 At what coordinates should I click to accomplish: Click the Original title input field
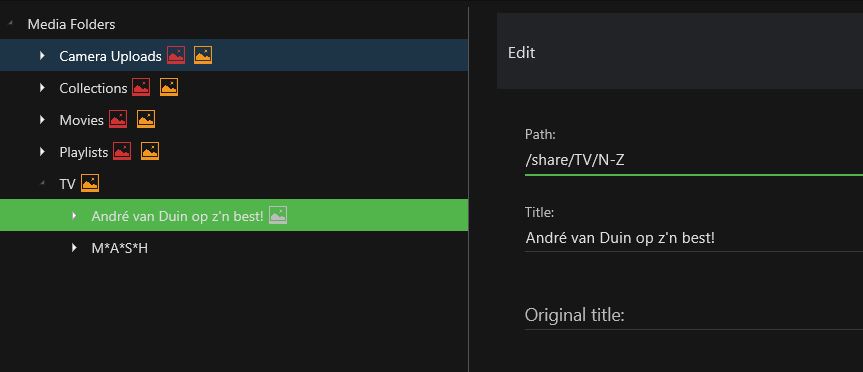click(x=693, y=315)
